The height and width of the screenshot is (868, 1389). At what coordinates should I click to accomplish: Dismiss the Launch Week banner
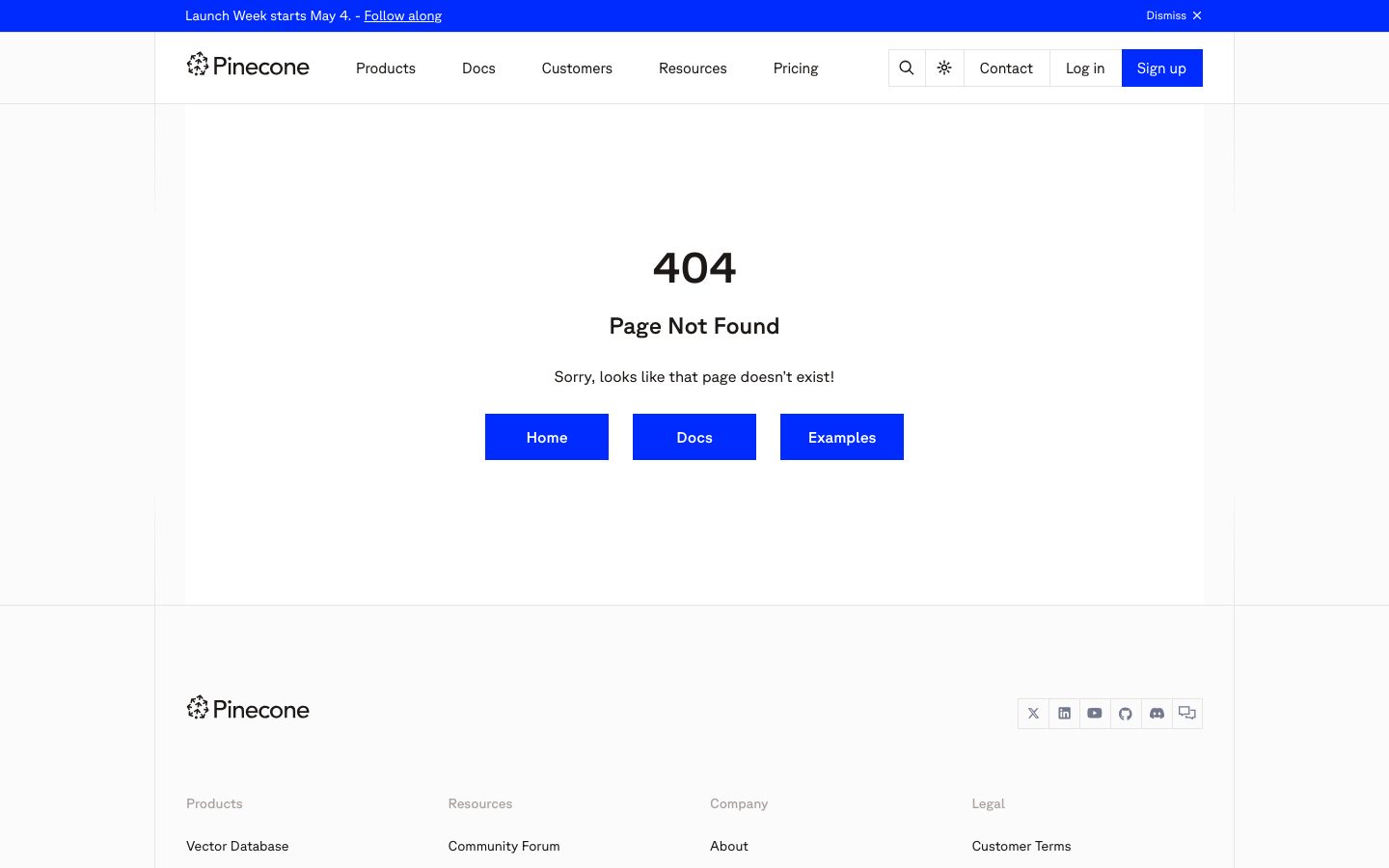pos(1174,15)
